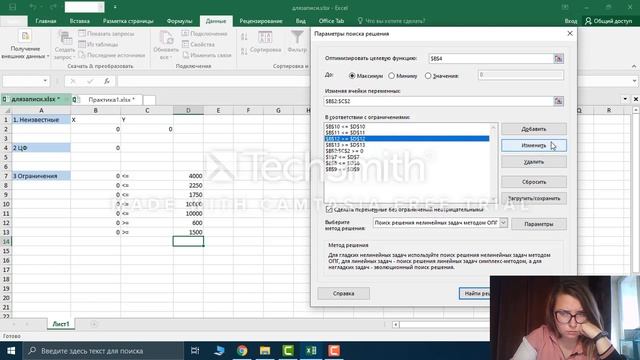Open the orange recorder taskbar icon
The width and height of the screenshot is (640, 360).
[x=334, y=351]
